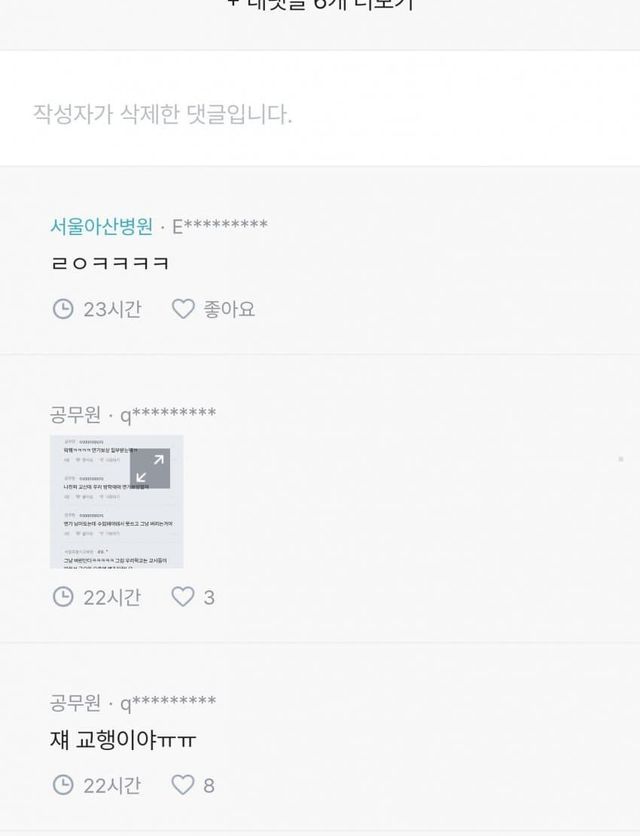Select 공무원 label above the image comment
The height and width of the screenshot is (836, 640).
(75, 414)
